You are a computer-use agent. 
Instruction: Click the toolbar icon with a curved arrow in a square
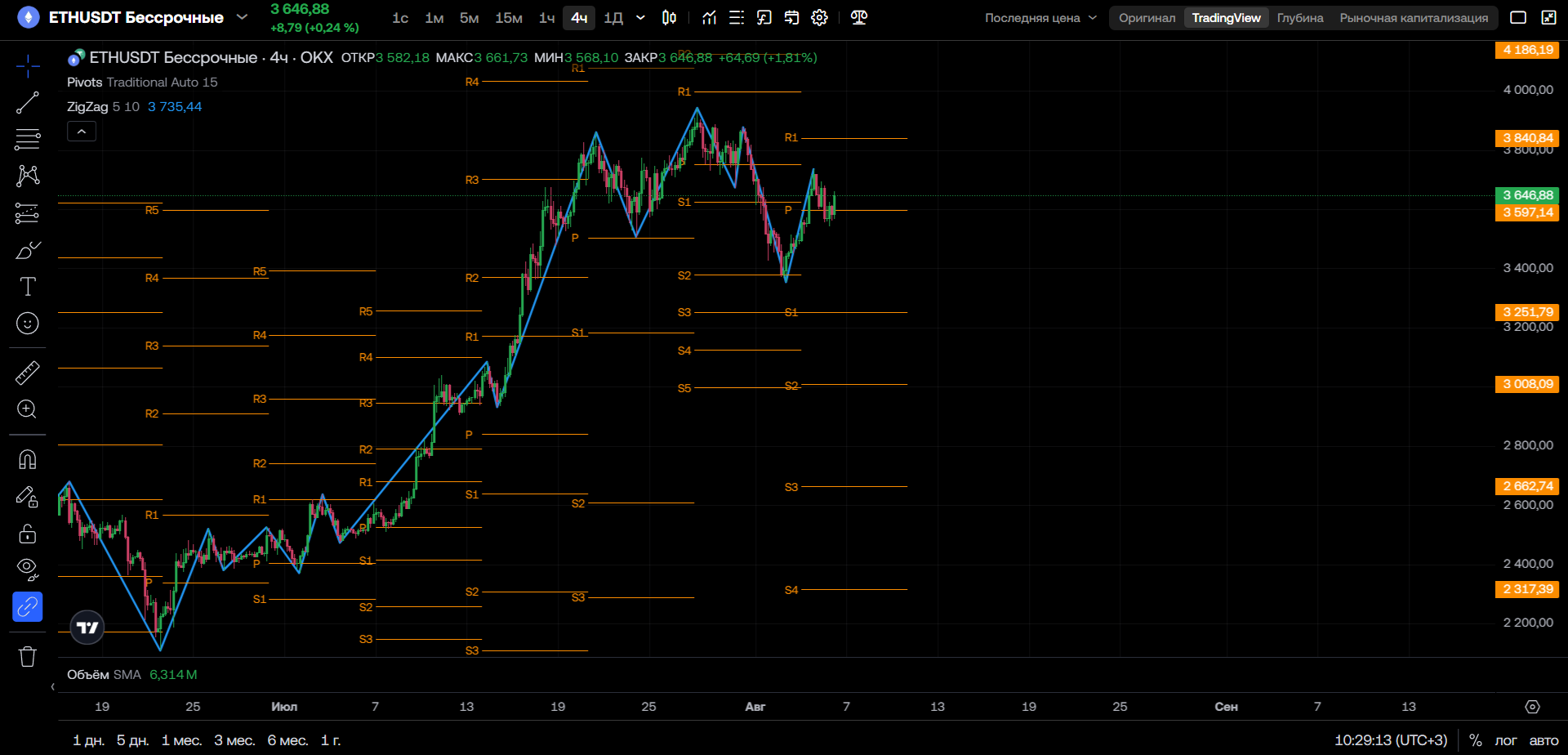[x=764, y=17]
